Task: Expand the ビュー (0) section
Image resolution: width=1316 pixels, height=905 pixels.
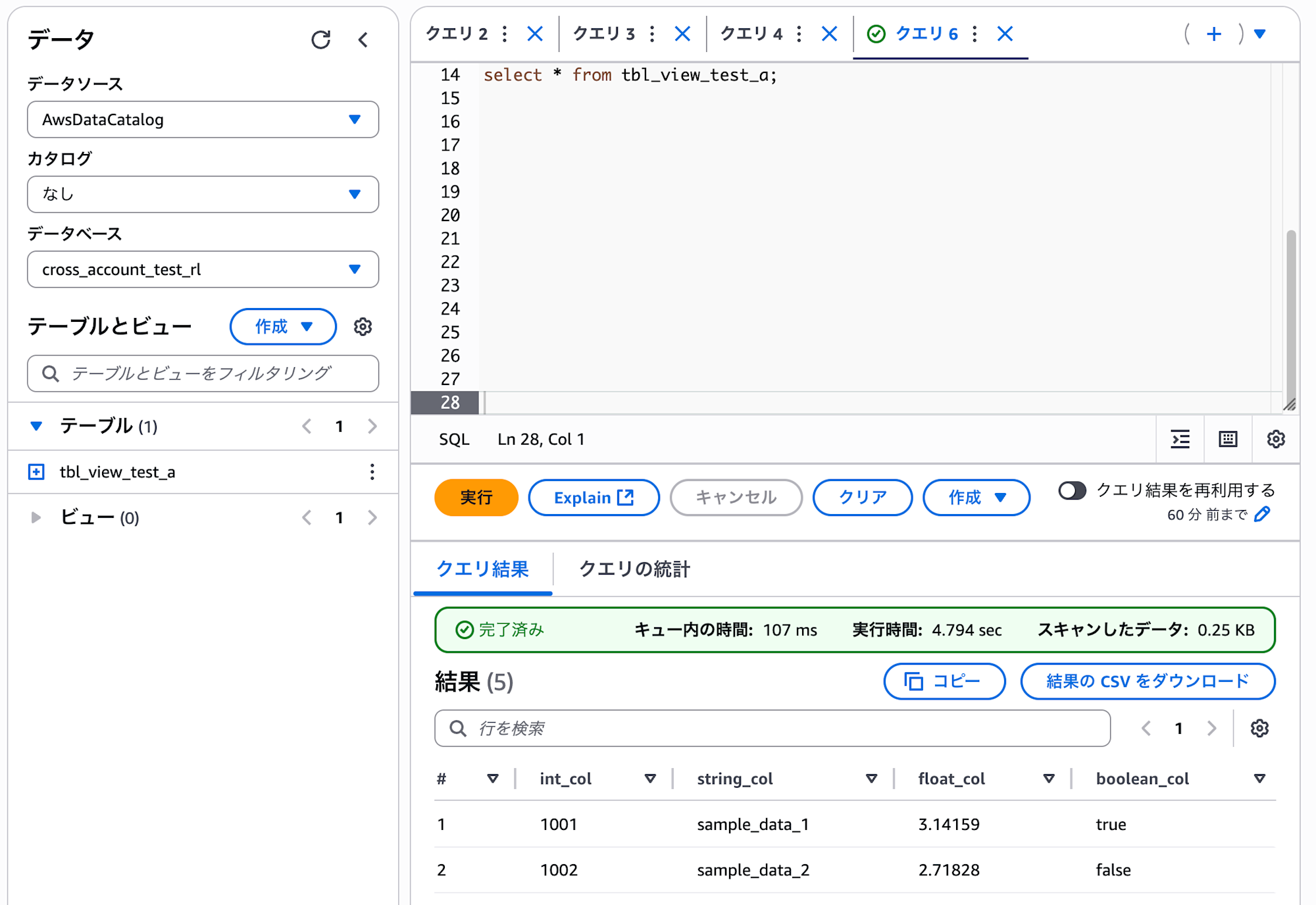Action: click(x=36, y=517)
